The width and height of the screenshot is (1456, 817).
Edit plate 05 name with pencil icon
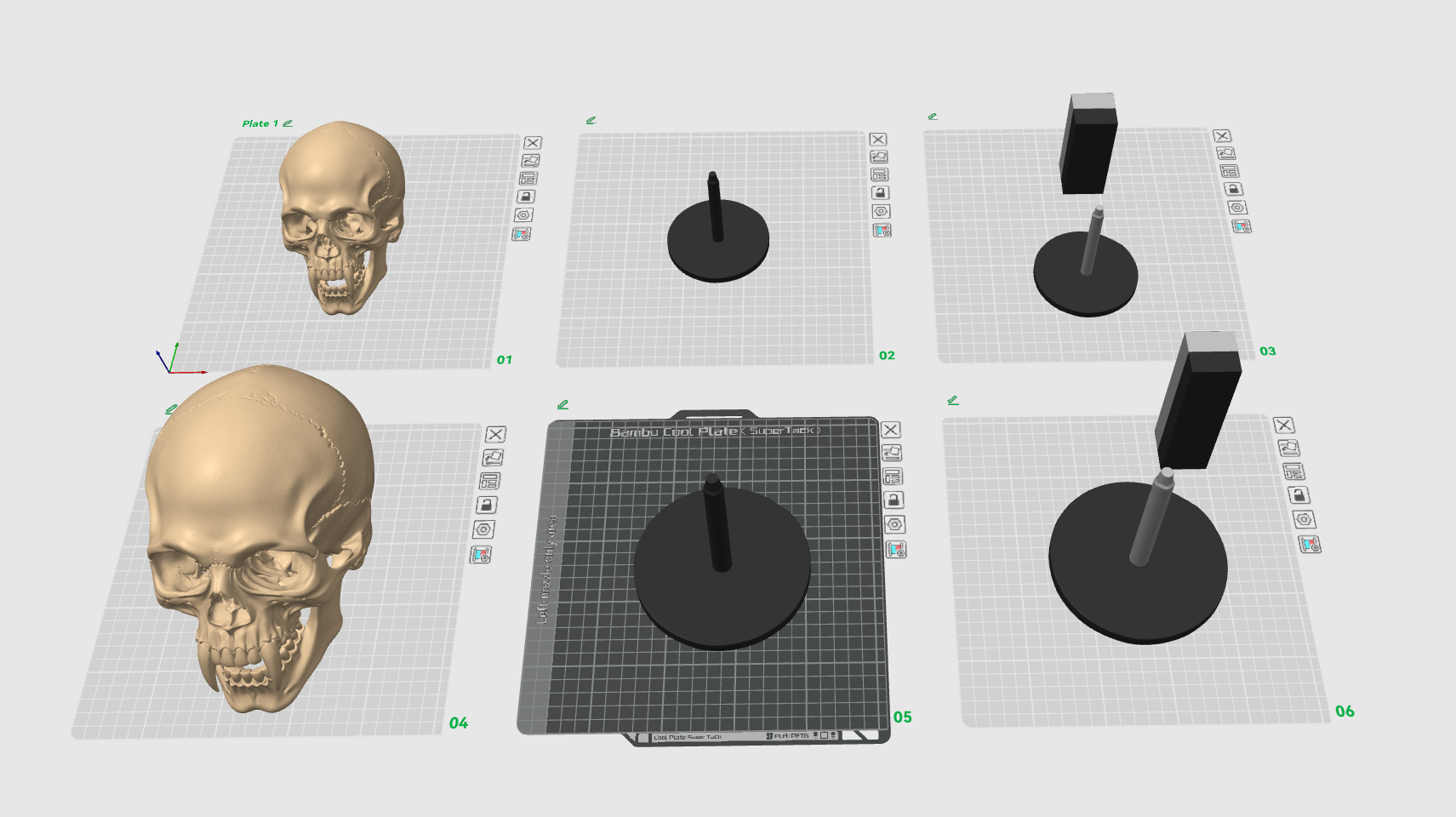562,405
